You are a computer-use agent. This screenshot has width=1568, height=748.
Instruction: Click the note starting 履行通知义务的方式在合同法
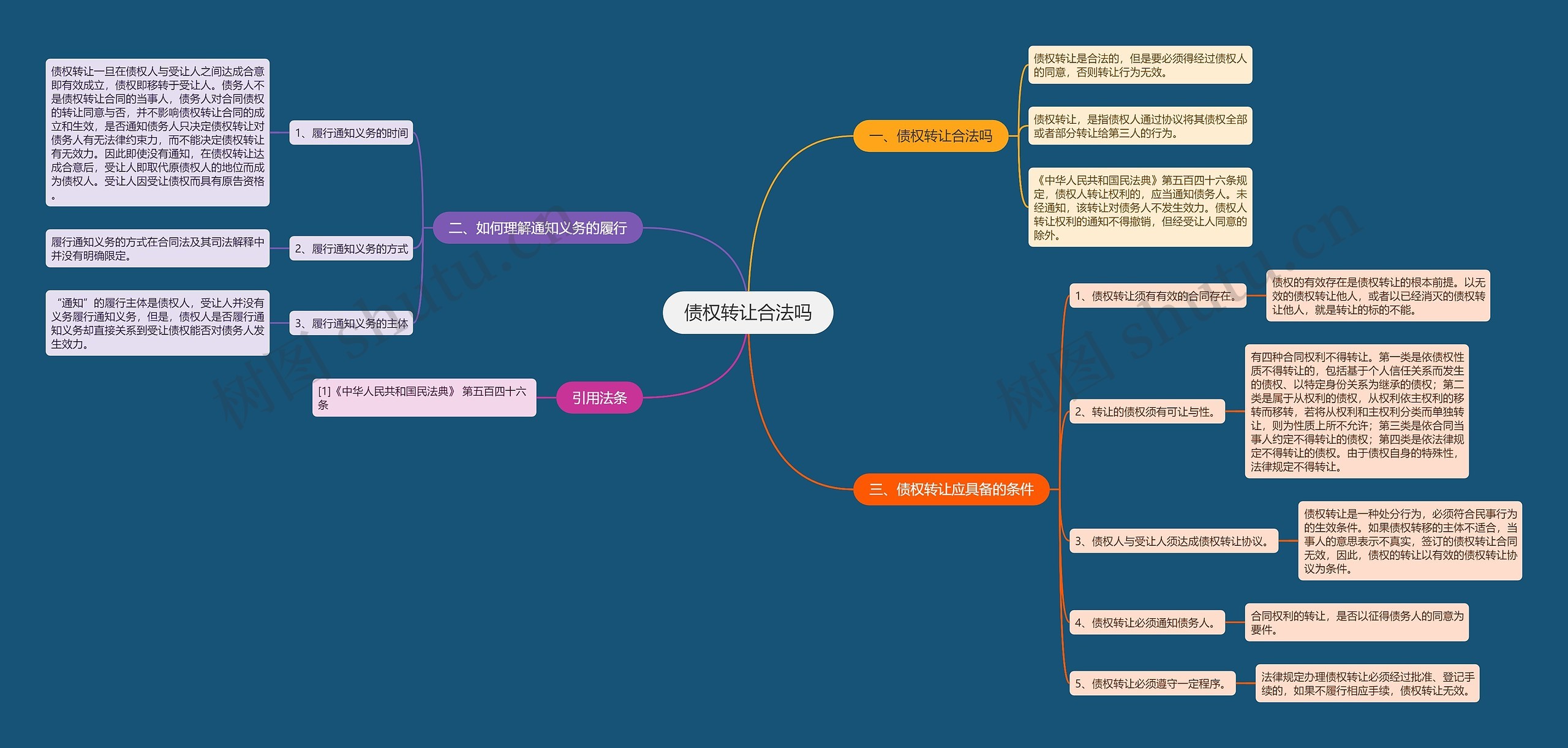(x=157, y=249)
